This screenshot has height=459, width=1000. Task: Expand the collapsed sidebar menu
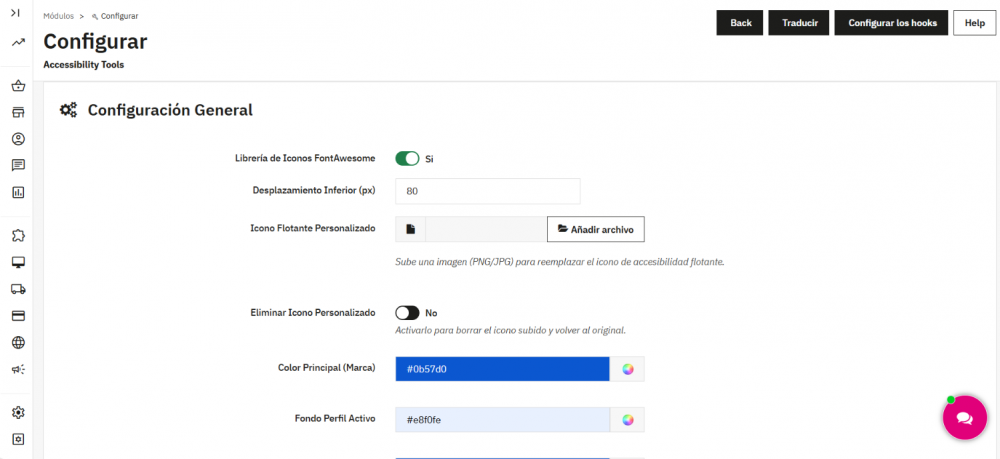click(17, 12)
